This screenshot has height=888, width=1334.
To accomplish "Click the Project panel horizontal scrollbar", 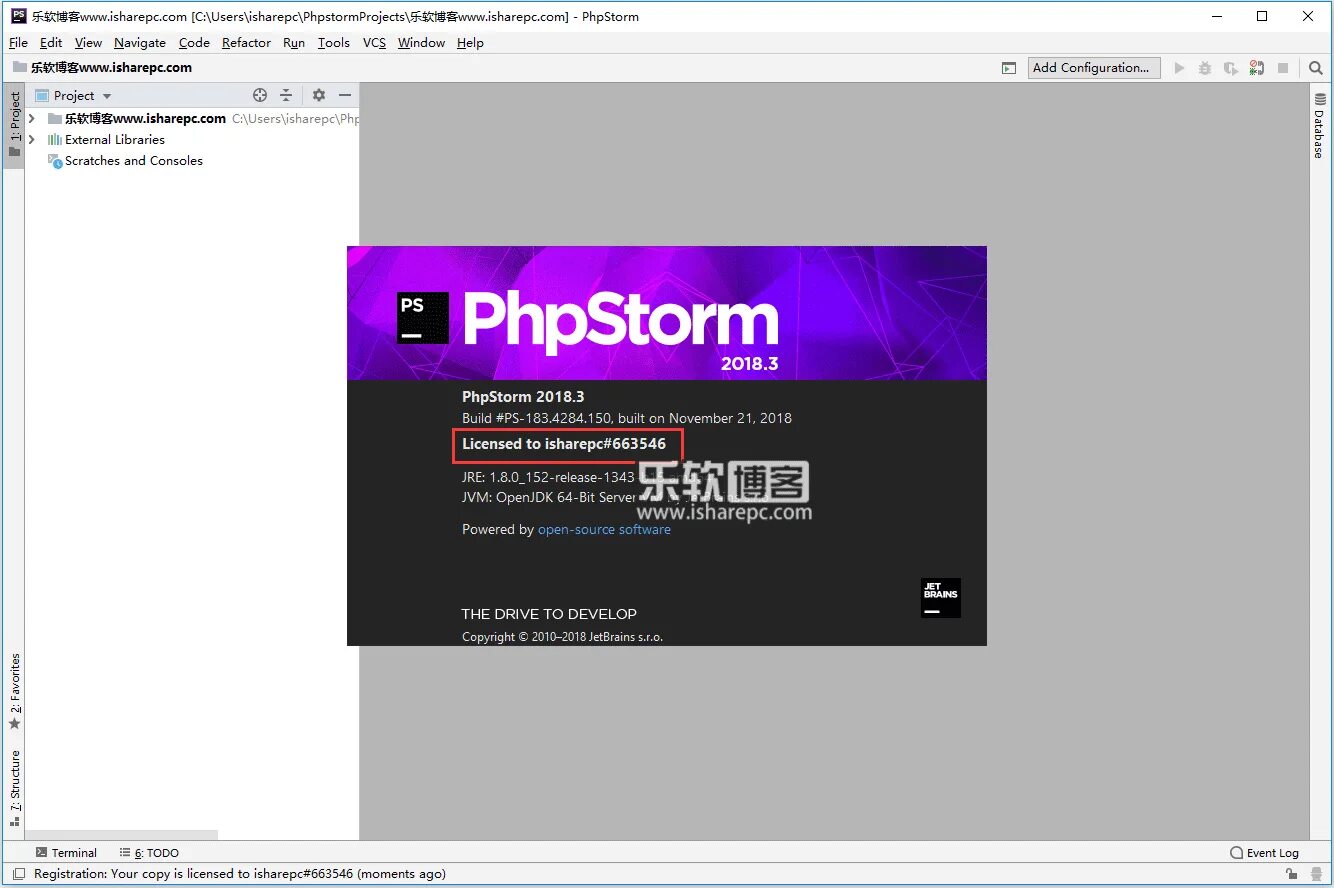I will (x=121, y=835).
